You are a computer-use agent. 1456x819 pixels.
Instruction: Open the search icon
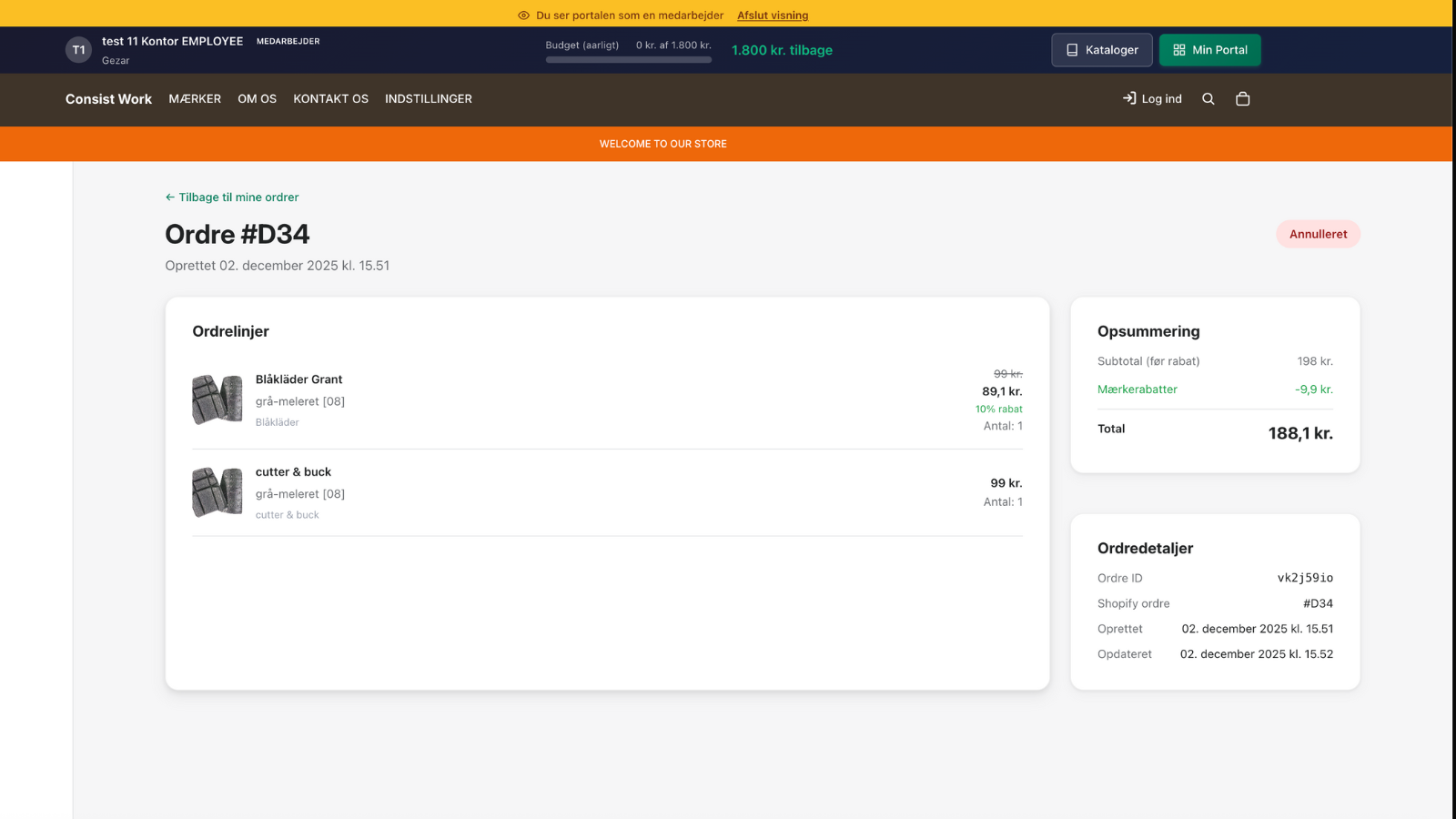tap(1208, 98)
